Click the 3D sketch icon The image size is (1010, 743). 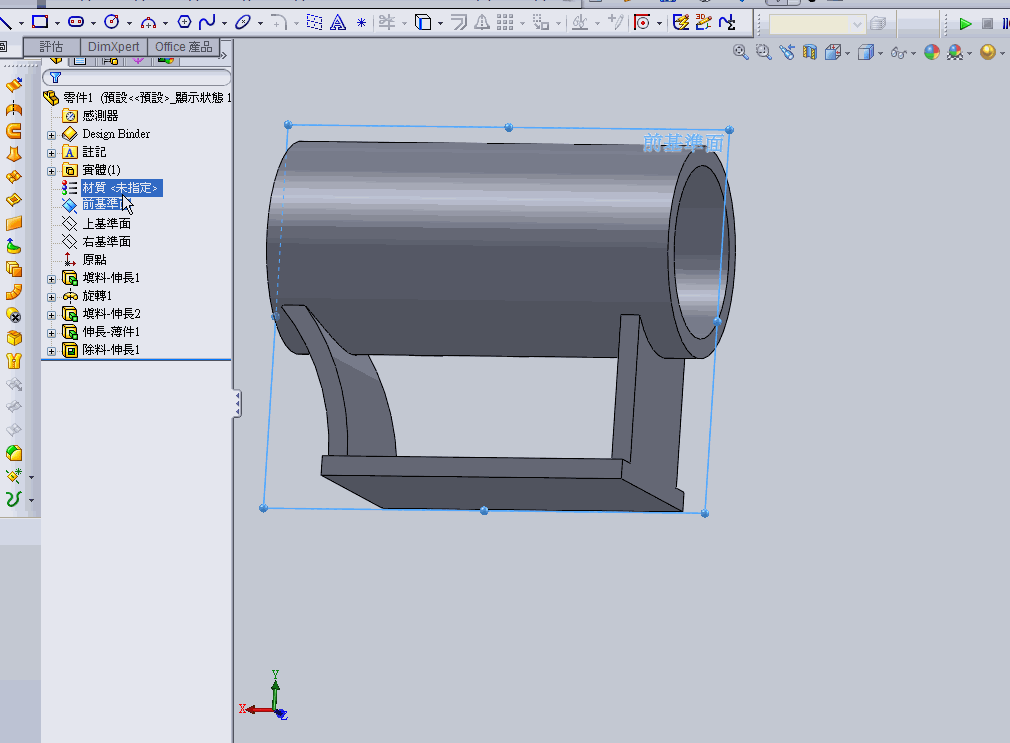(x=704, y=23)
